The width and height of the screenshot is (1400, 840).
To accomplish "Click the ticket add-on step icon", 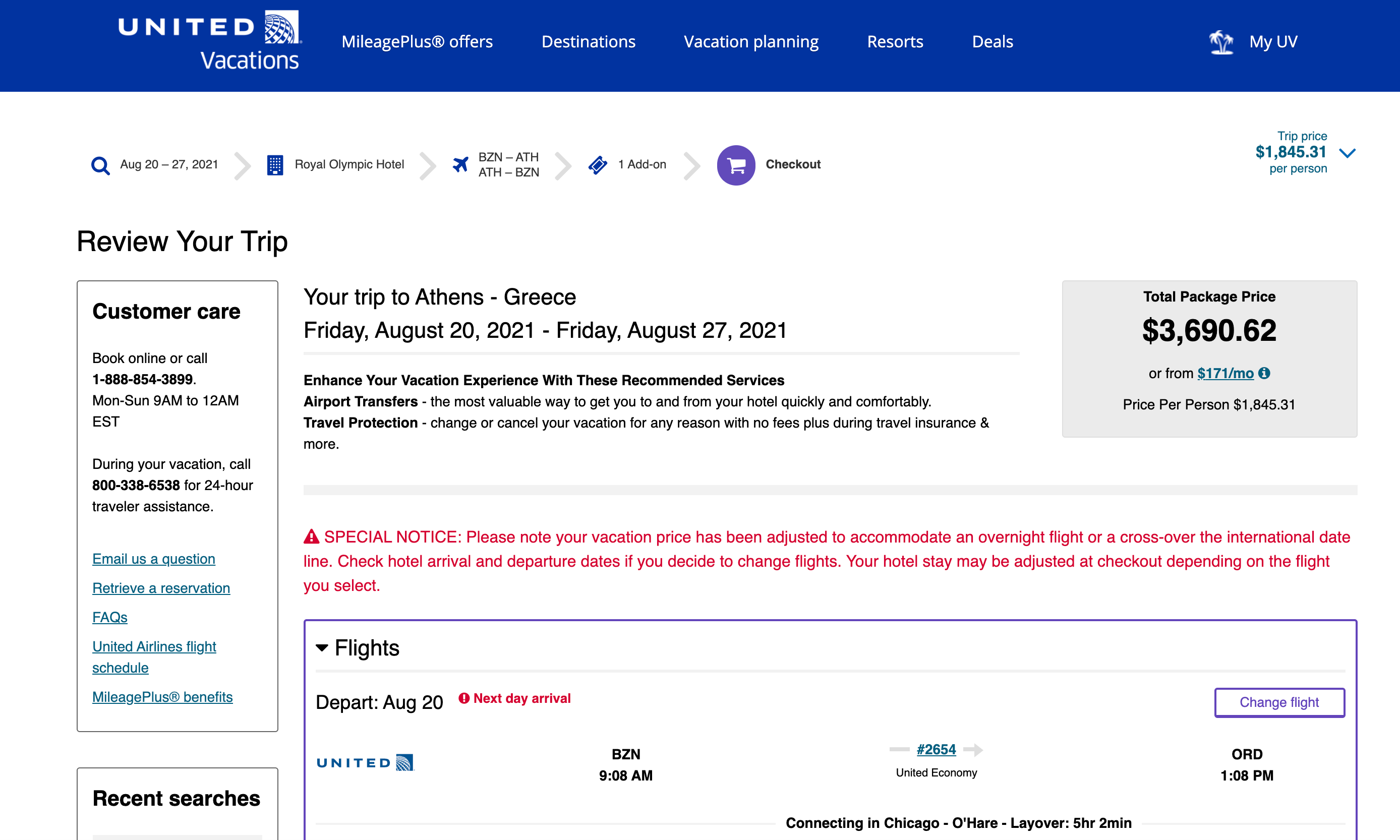I will point(598,165).
